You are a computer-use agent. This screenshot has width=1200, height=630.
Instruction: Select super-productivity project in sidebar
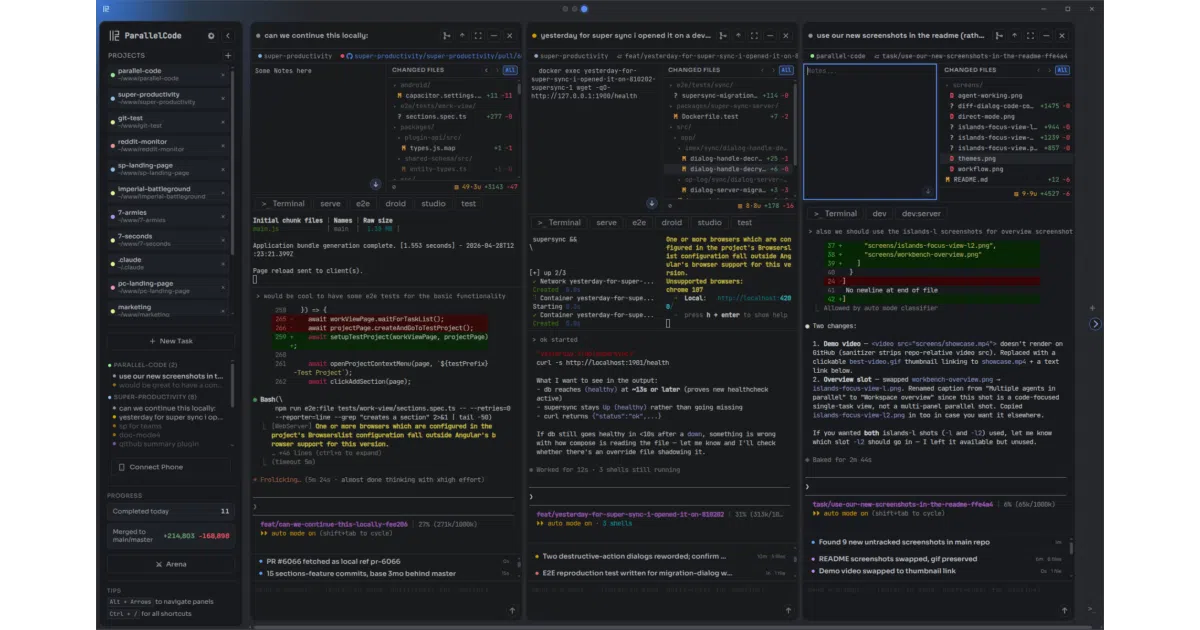[x=168, y=98]
